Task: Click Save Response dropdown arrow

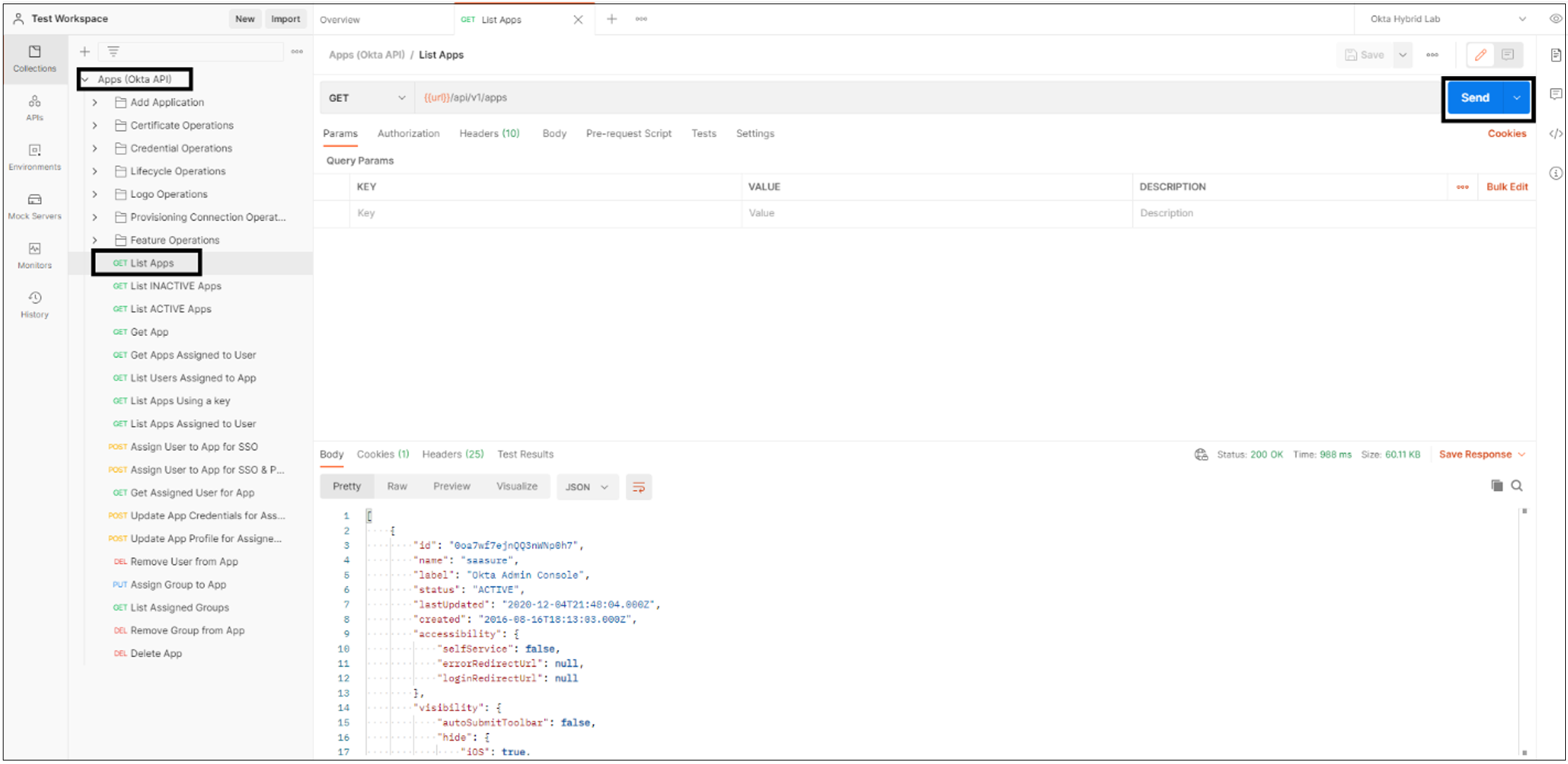Action: tap(1523, 454)
